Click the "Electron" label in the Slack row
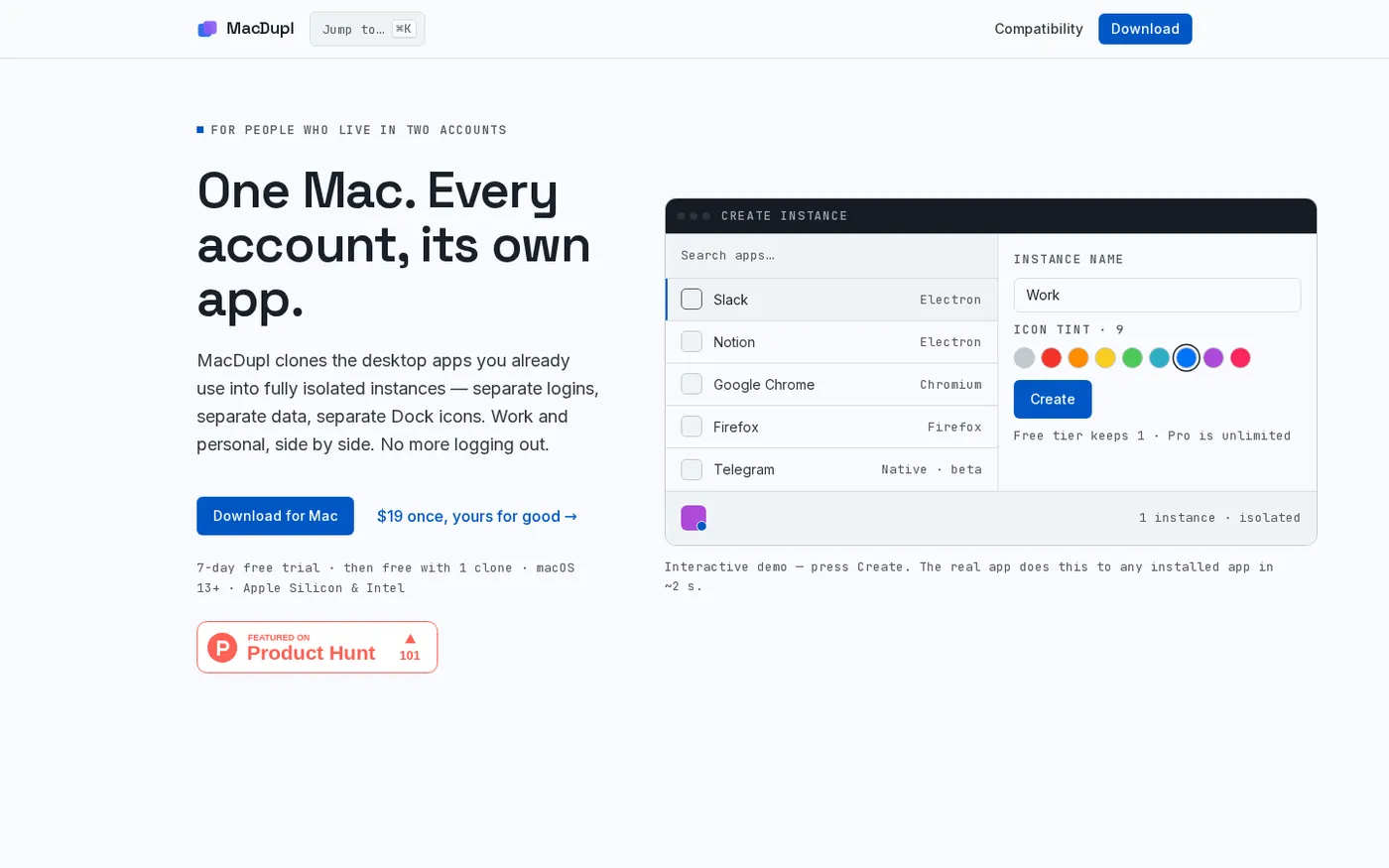Screen dimensions: 1389x868 pos(950,300)
